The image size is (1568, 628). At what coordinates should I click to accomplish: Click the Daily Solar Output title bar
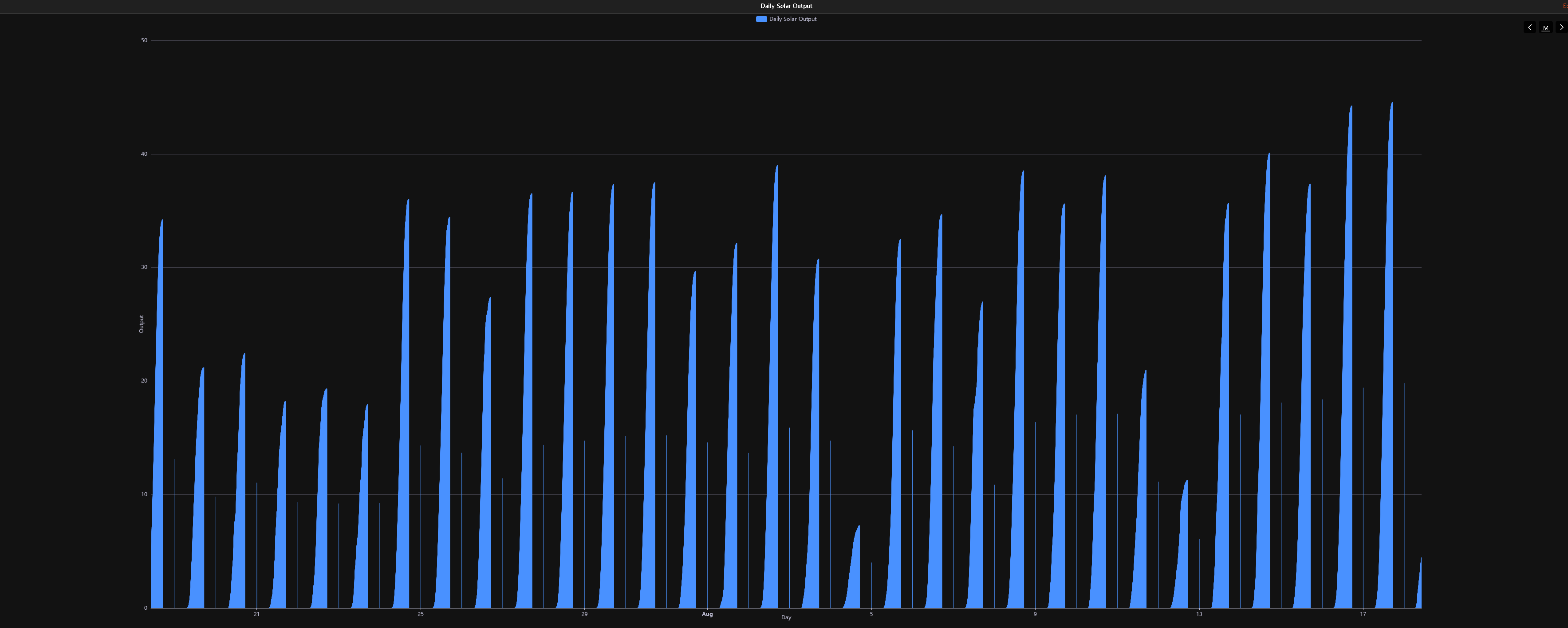785,5
